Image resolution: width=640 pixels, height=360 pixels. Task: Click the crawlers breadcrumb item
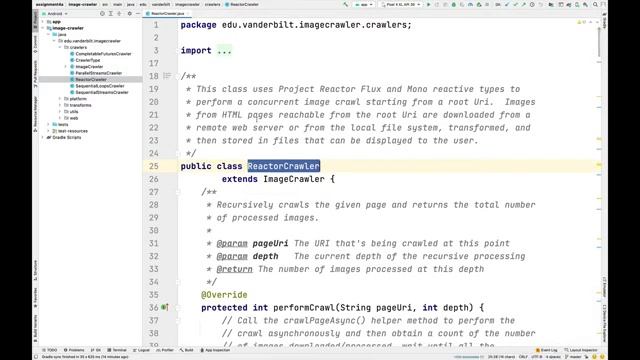212,4
